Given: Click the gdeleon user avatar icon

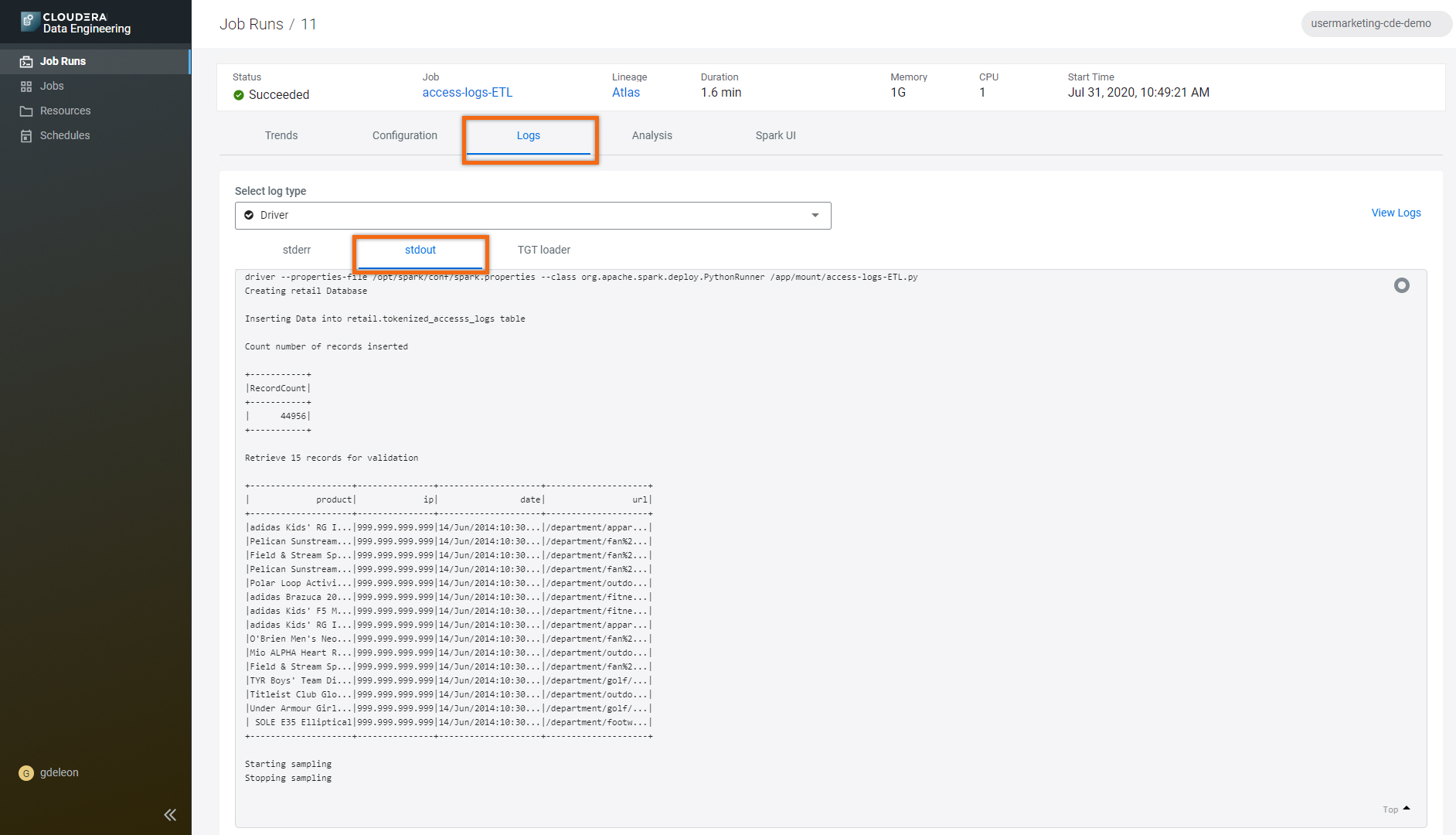Looking at the screenshot, I should 26,773.
